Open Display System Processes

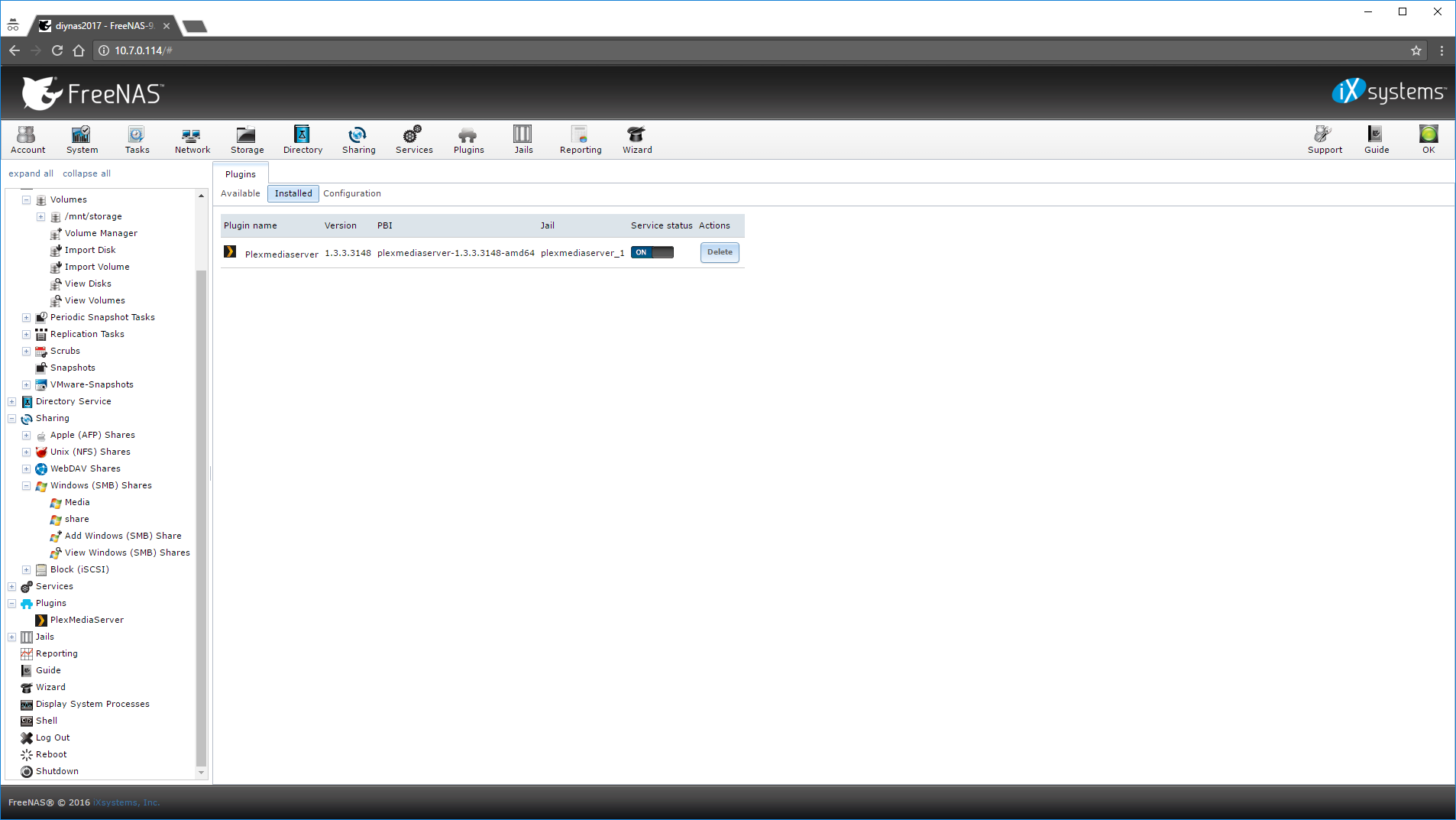pyautogui.click(x=92, y=704)
